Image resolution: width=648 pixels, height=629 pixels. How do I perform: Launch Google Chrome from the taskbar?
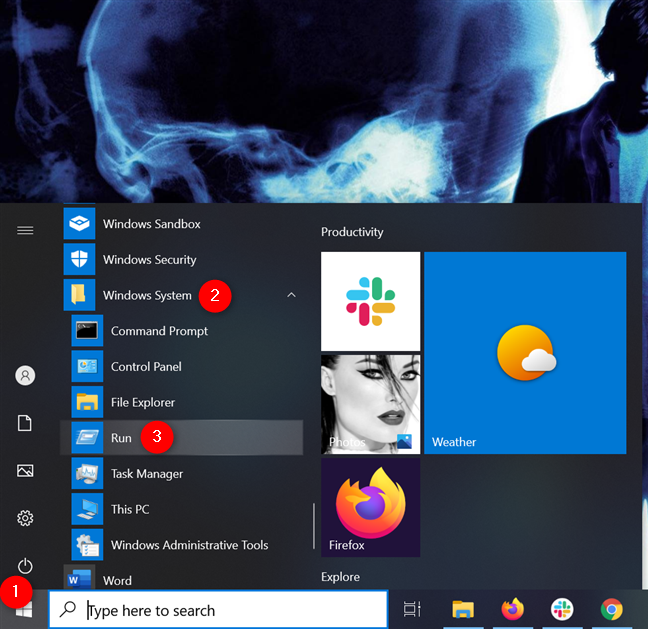(x=612, y=609)
